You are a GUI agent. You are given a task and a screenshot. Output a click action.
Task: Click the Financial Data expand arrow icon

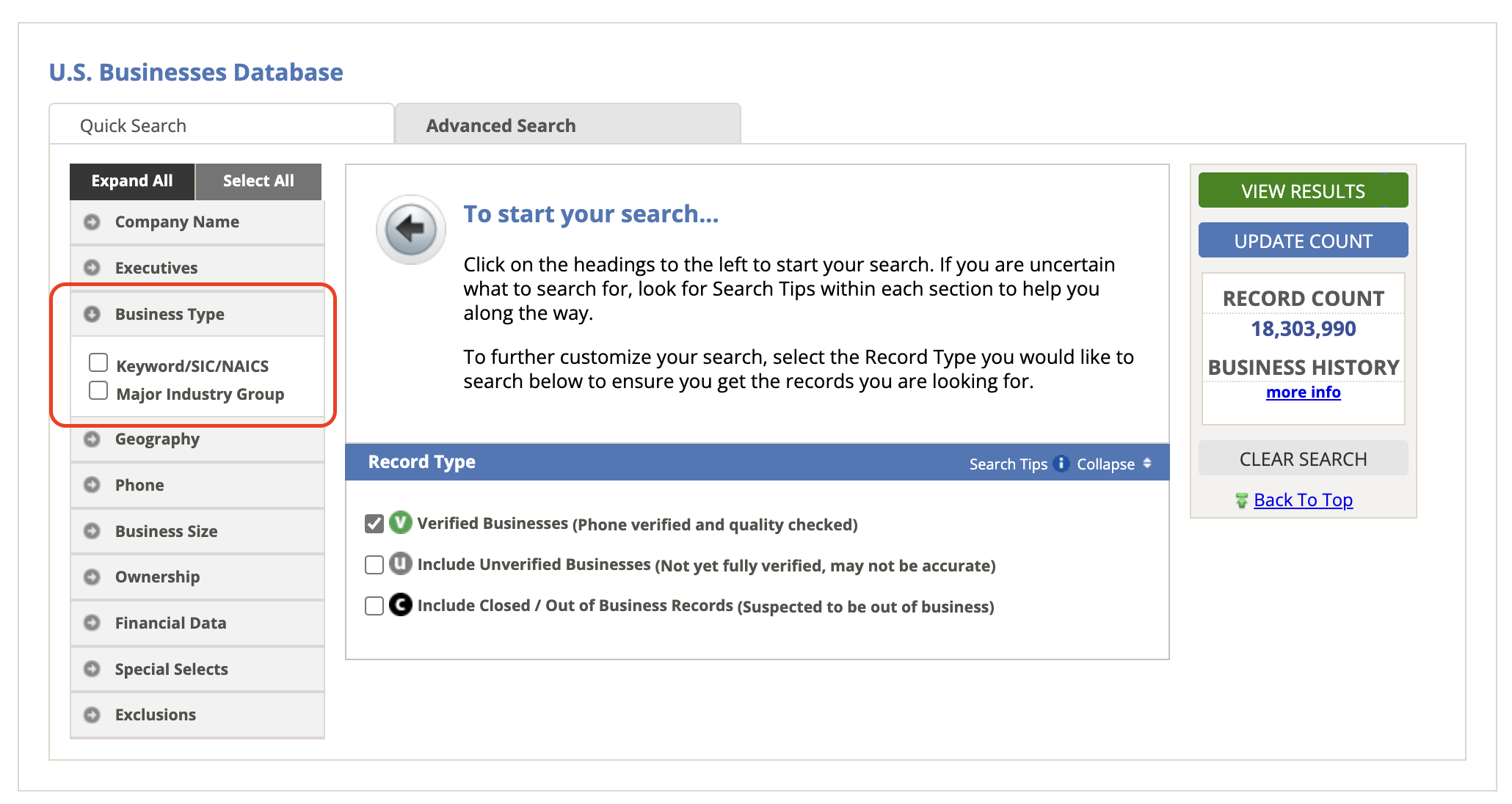click(x=92, y=623)
